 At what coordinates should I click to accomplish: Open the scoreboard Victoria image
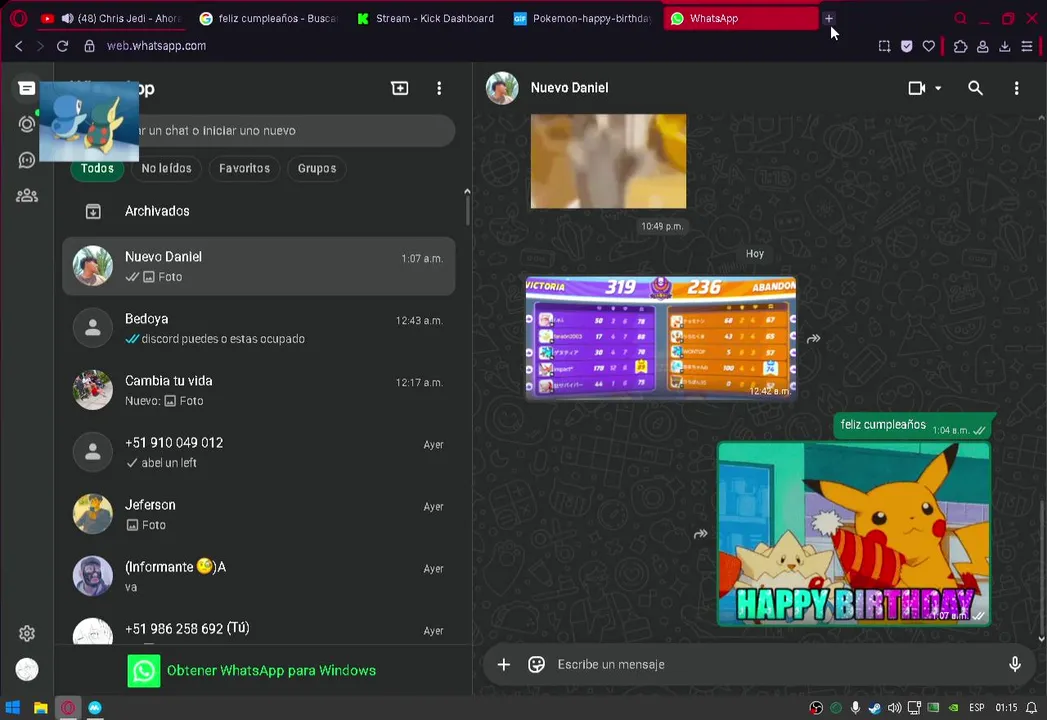[x=660, y=338]
